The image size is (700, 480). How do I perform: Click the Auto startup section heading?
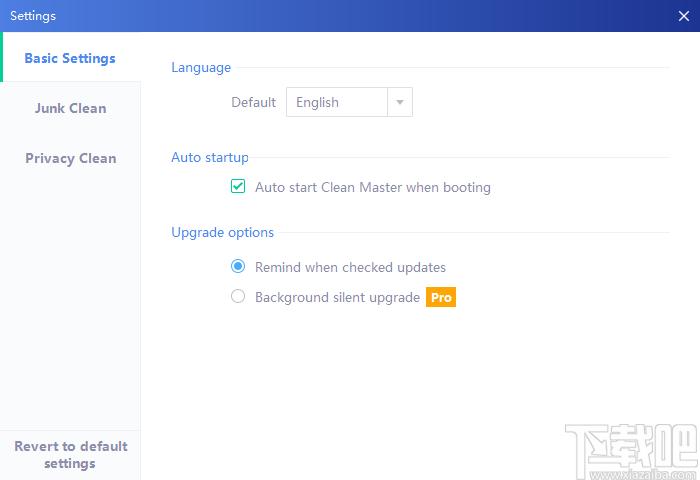[210, 157]
